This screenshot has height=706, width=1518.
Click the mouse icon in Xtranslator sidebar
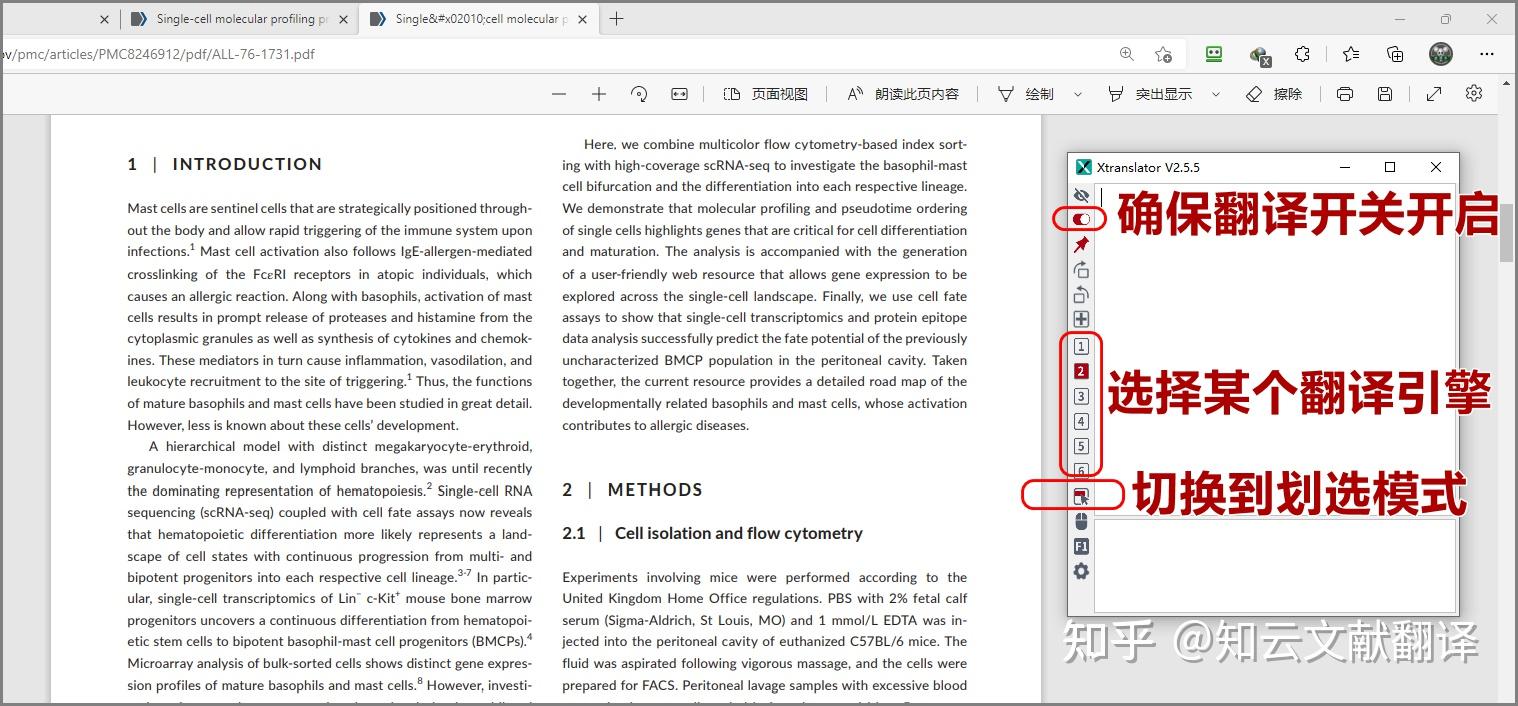pyautogui.click(x=1081, y=520)
